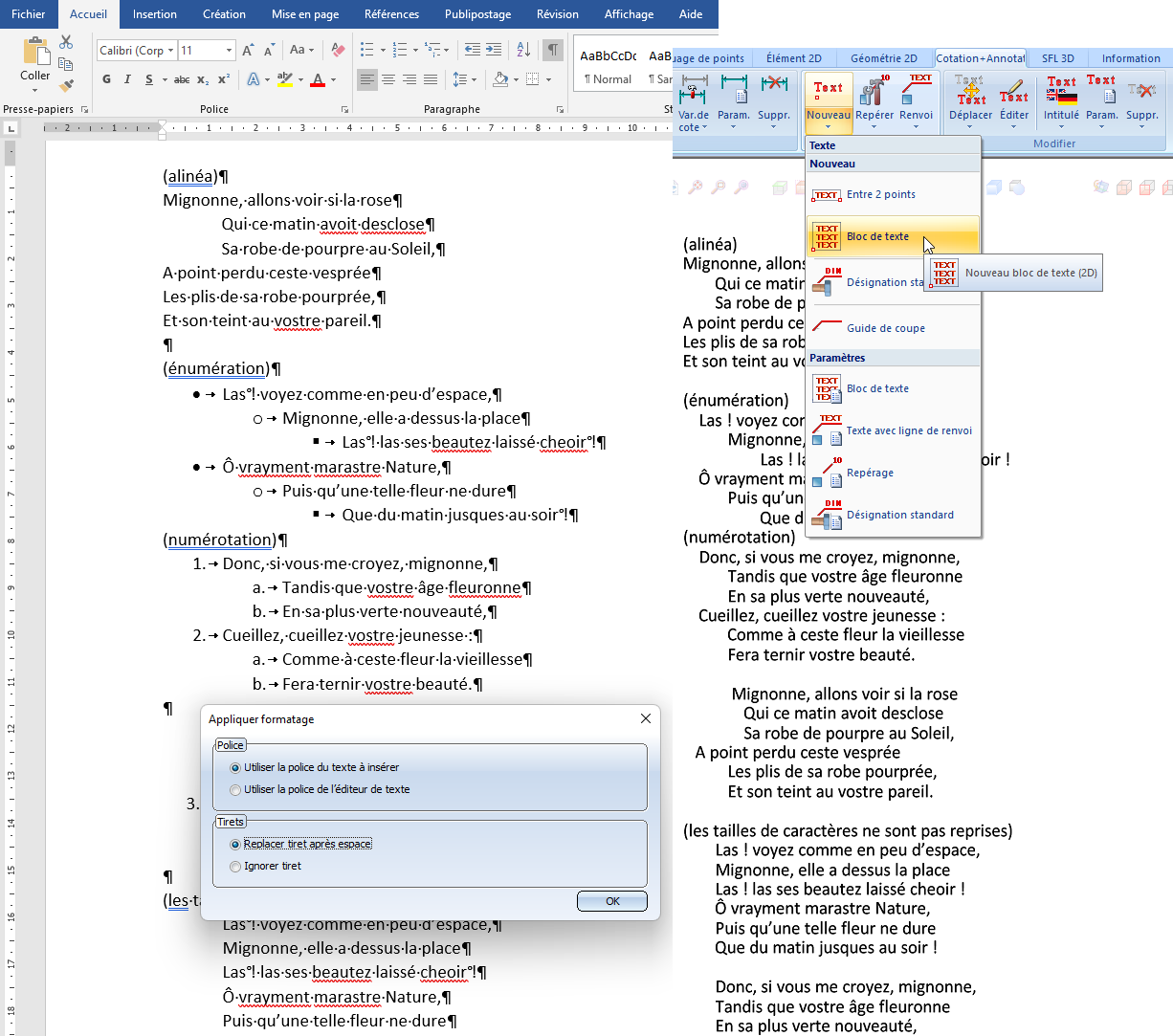
Task: Apply paragraph shading fill color
Action: pos(499,79)
